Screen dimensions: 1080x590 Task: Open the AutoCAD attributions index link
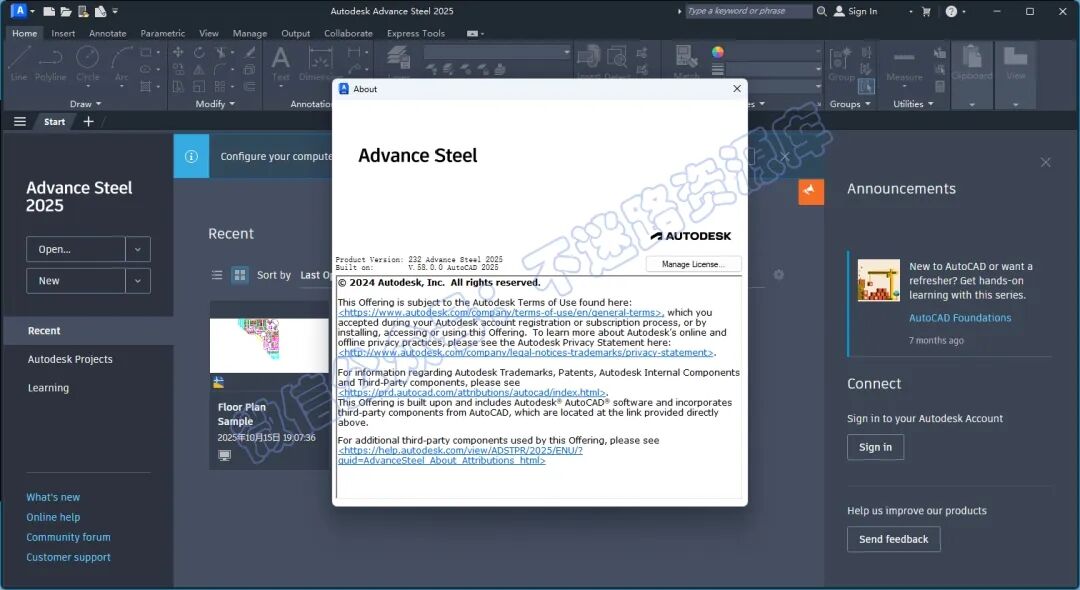472,392
